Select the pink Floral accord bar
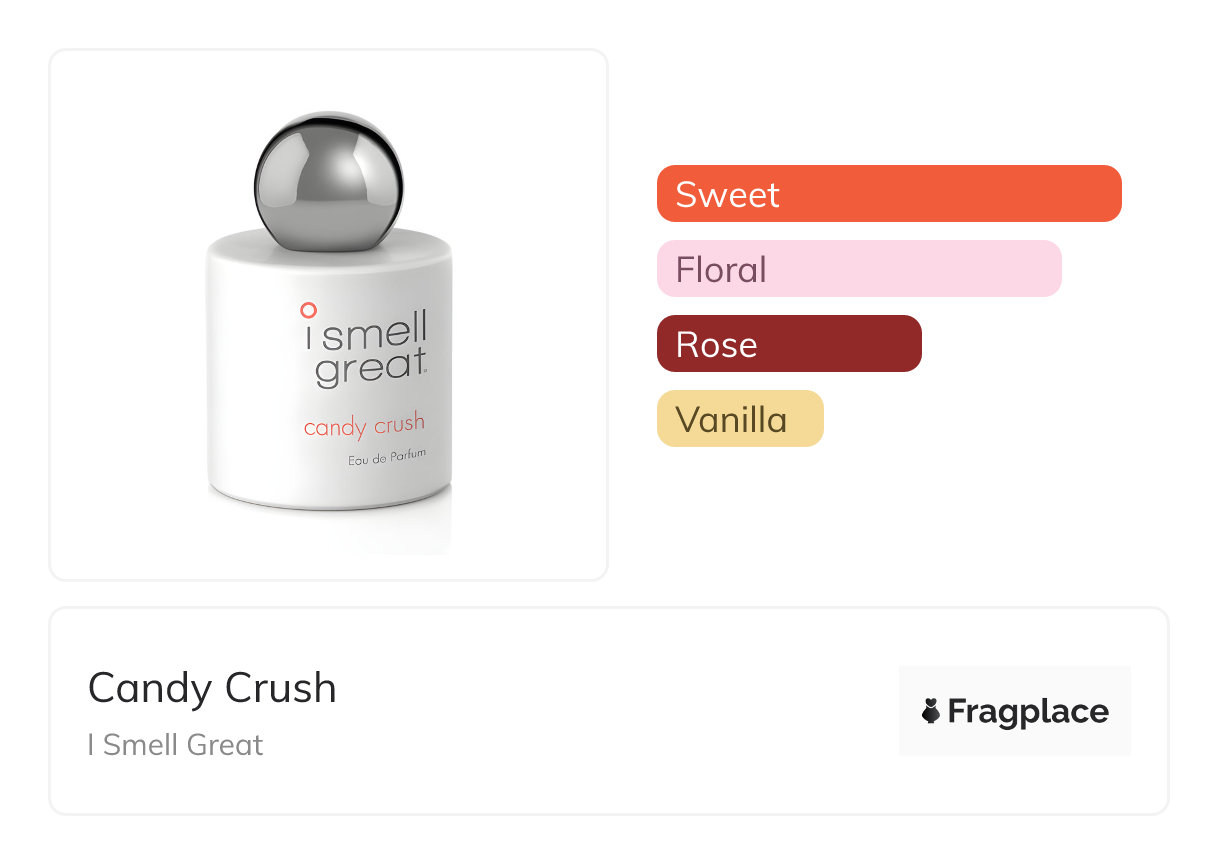1218x864 pixels. [x=900, y=269]
